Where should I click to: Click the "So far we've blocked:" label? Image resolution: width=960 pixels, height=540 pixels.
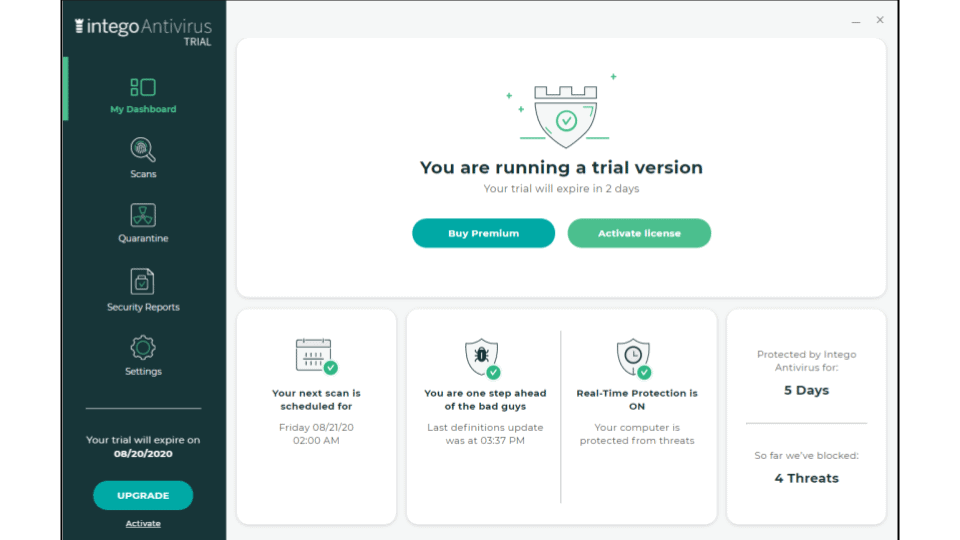[806, 456]
